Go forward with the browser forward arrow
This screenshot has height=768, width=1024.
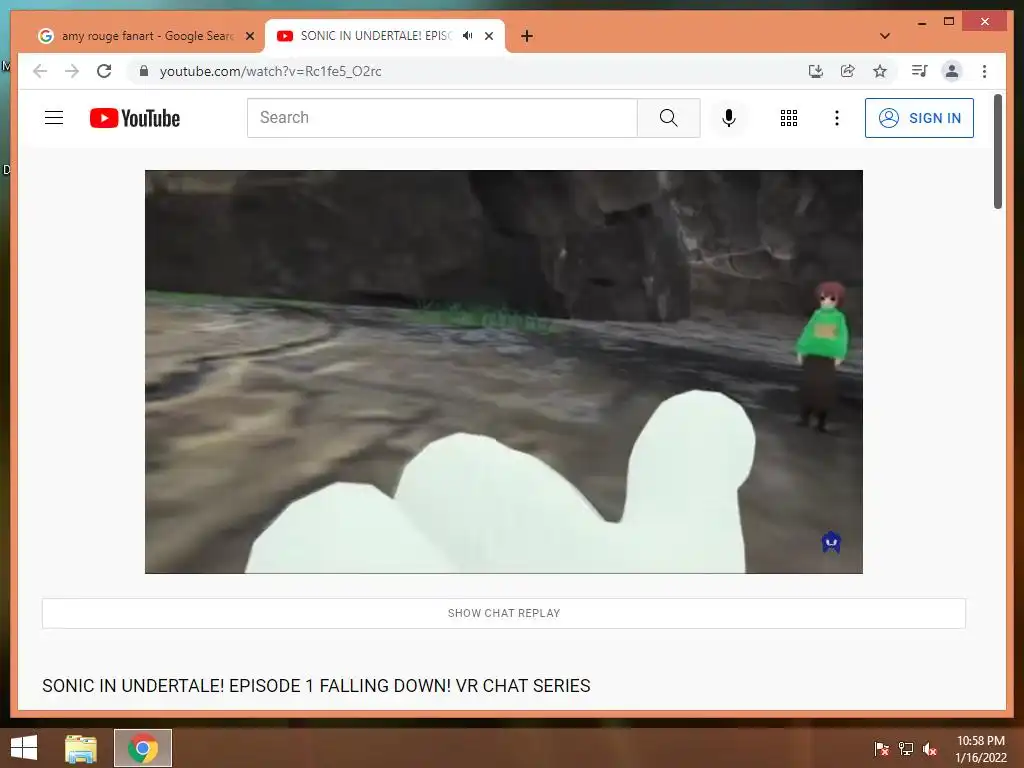tap(72, 71)
